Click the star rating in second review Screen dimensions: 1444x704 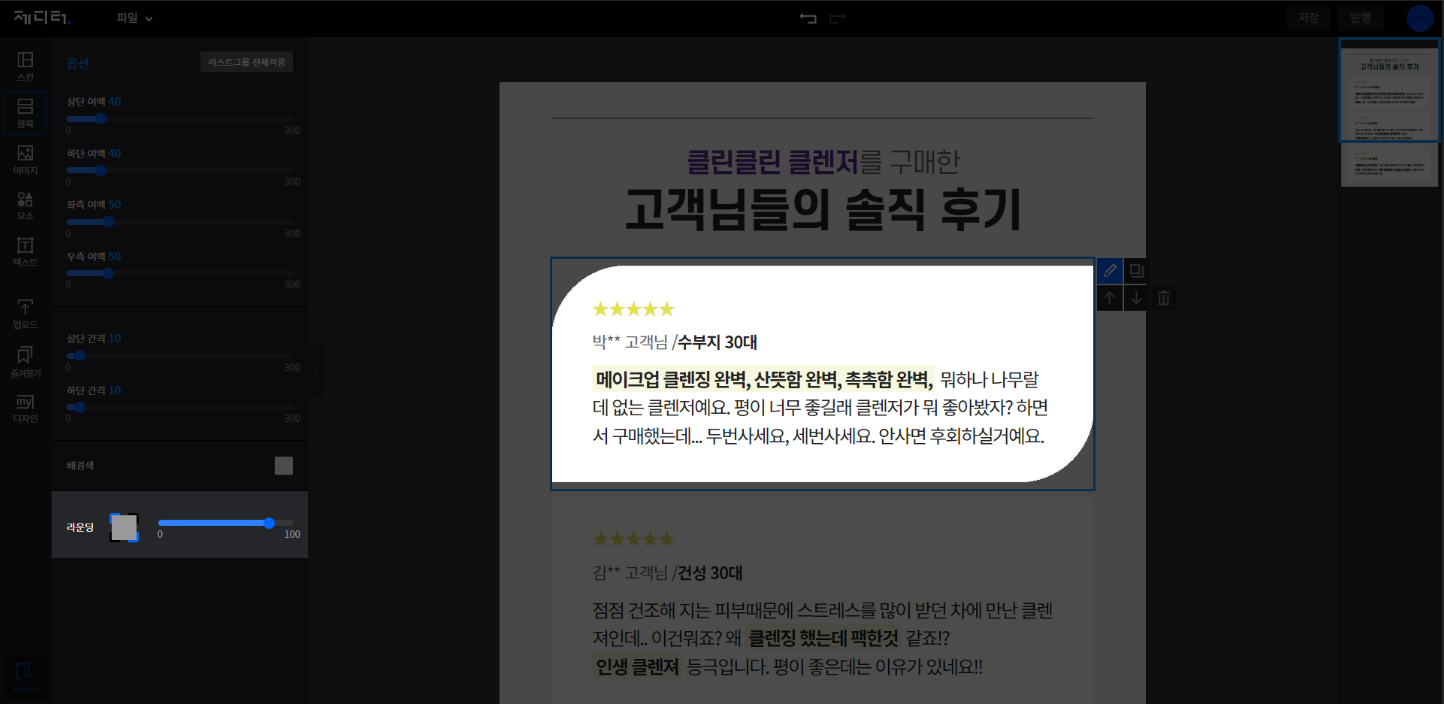(633, 540)
